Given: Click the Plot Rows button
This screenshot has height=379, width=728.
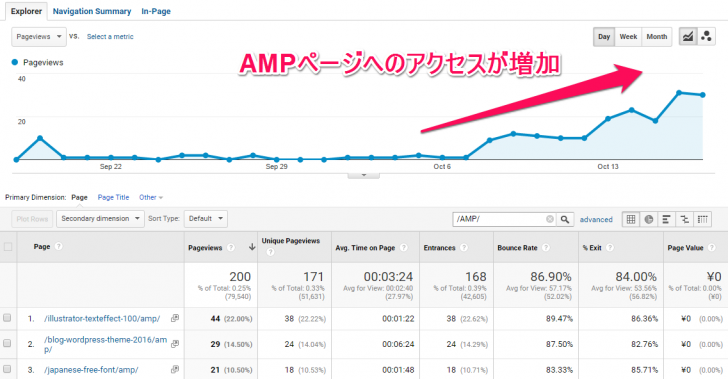Looking at the screenshot, I should pos(32,219).
